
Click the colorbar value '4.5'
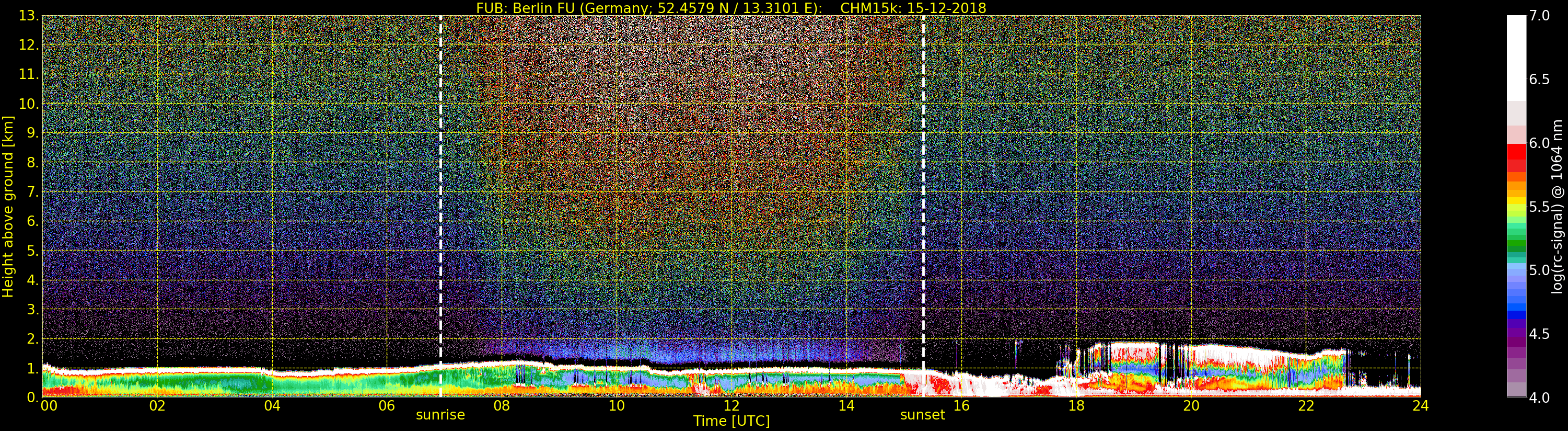[1539, 334]
